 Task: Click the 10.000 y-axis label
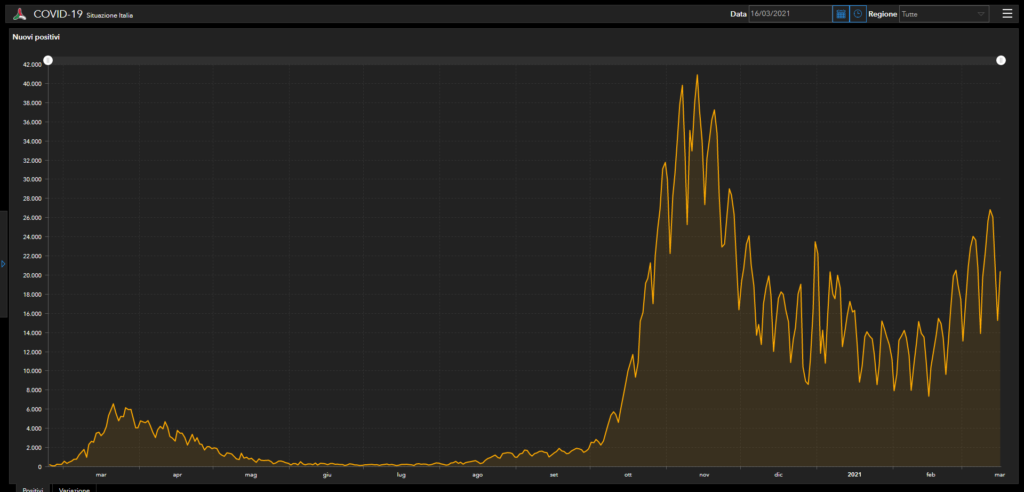point(32,371)
